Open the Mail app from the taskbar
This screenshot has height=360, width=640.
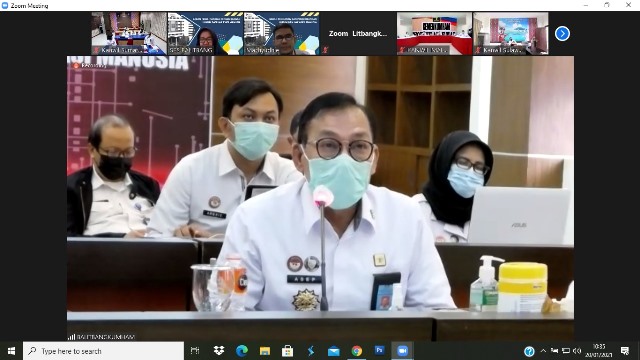pos(333,351)
